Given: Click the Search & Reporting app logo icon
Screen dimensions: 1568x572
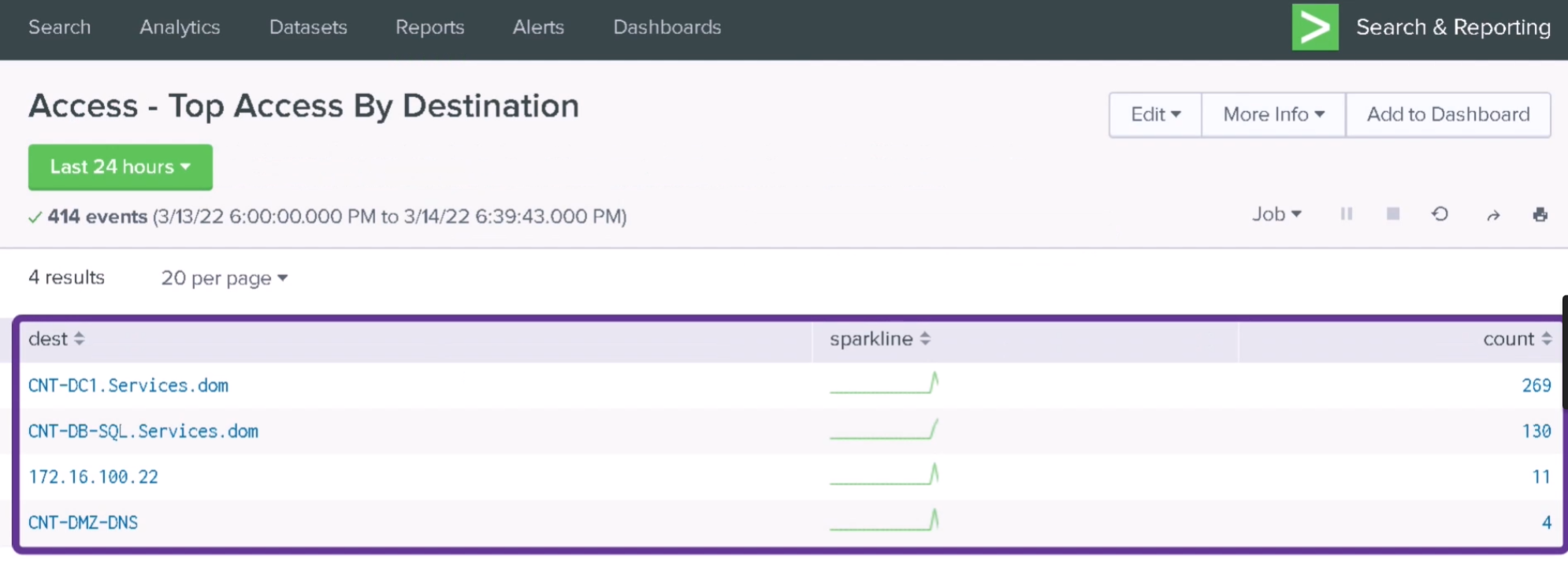Looking at the screenshot, I should pyautogui.click(x=1314, y=28).
